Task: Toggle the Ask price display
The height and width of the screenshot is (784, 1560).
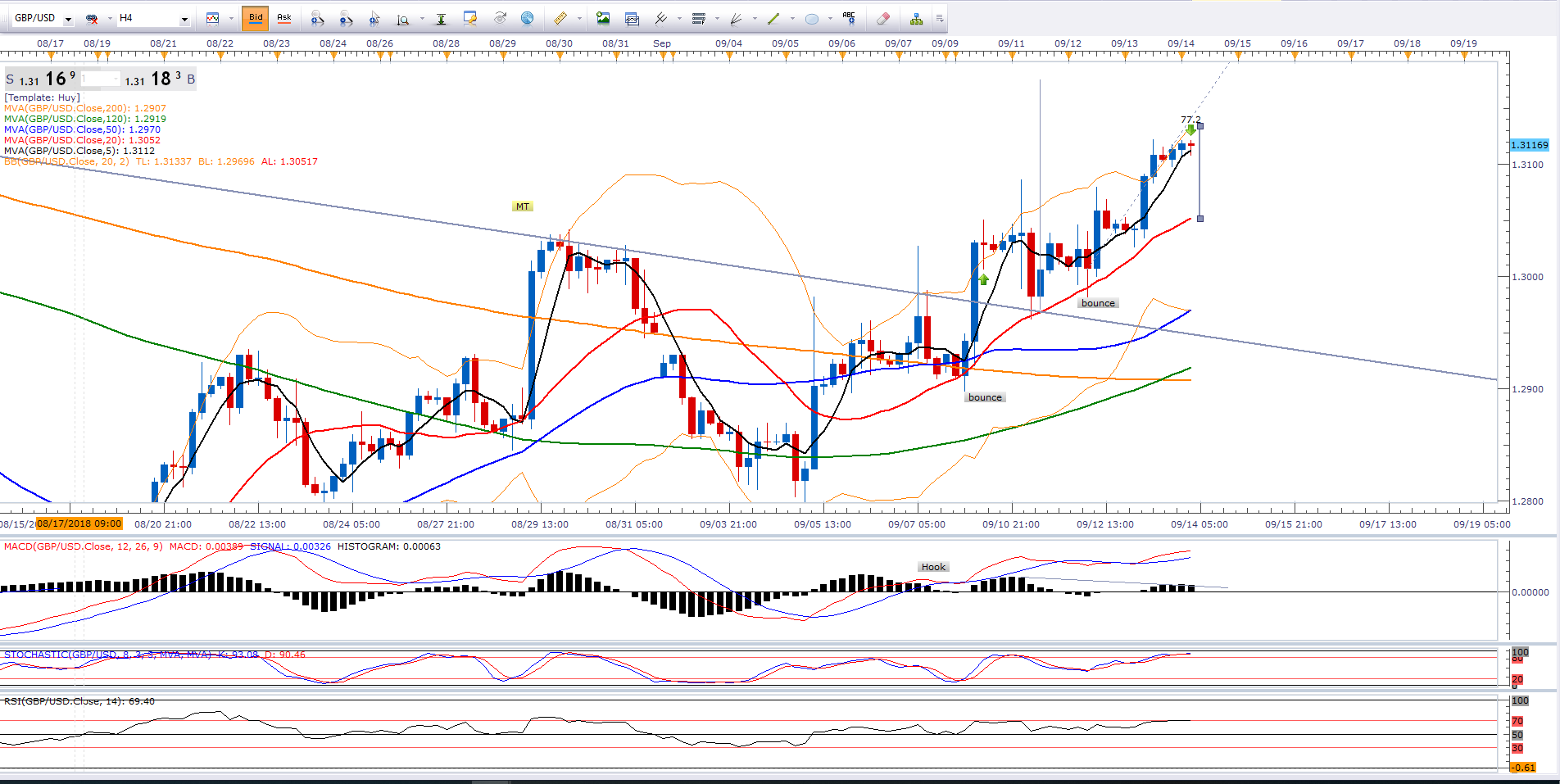Action: coord(284,18)
